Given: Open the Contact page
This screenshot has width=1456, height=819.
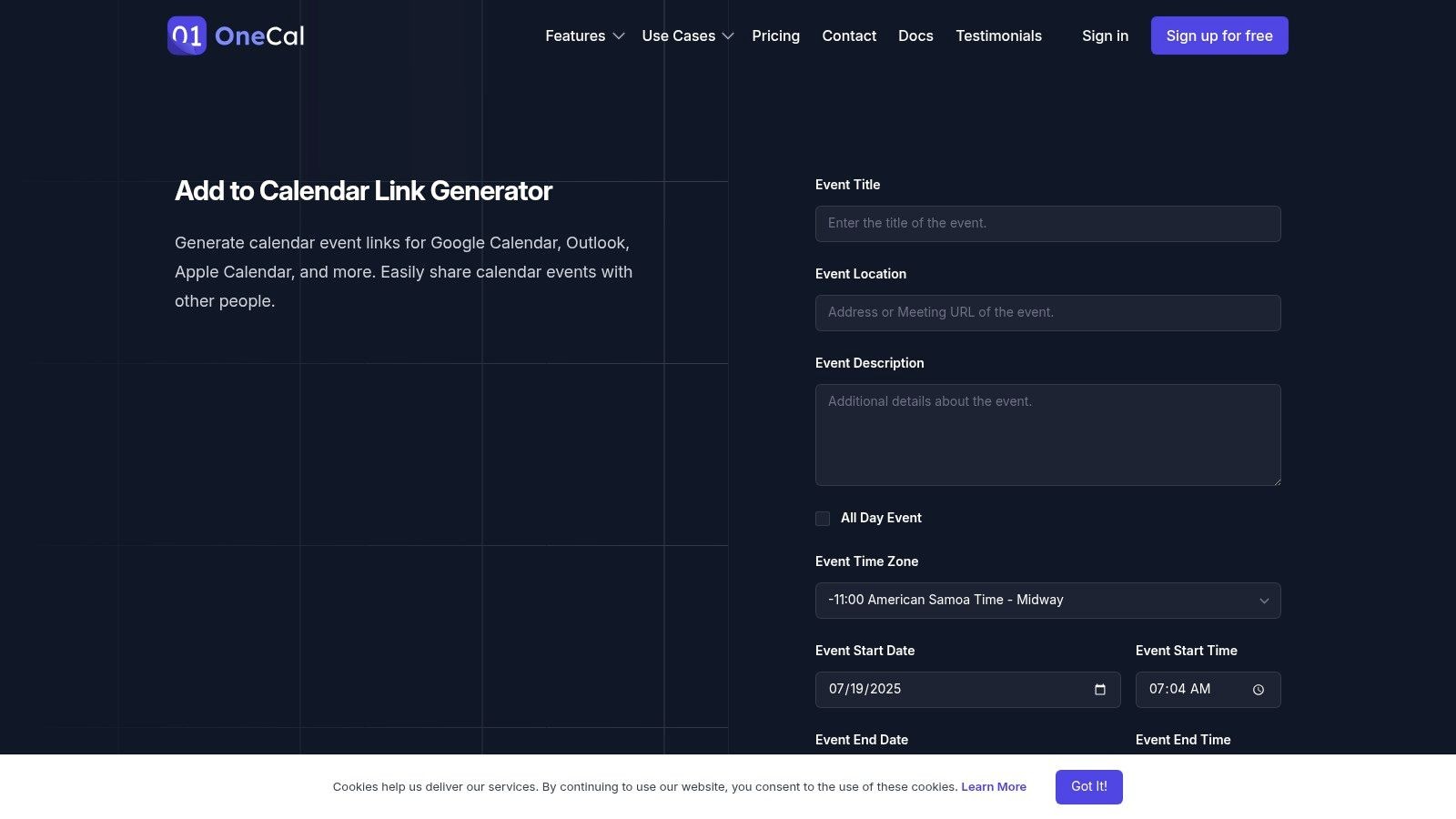Looking at the screenshot, I should (x=849, y=36).
